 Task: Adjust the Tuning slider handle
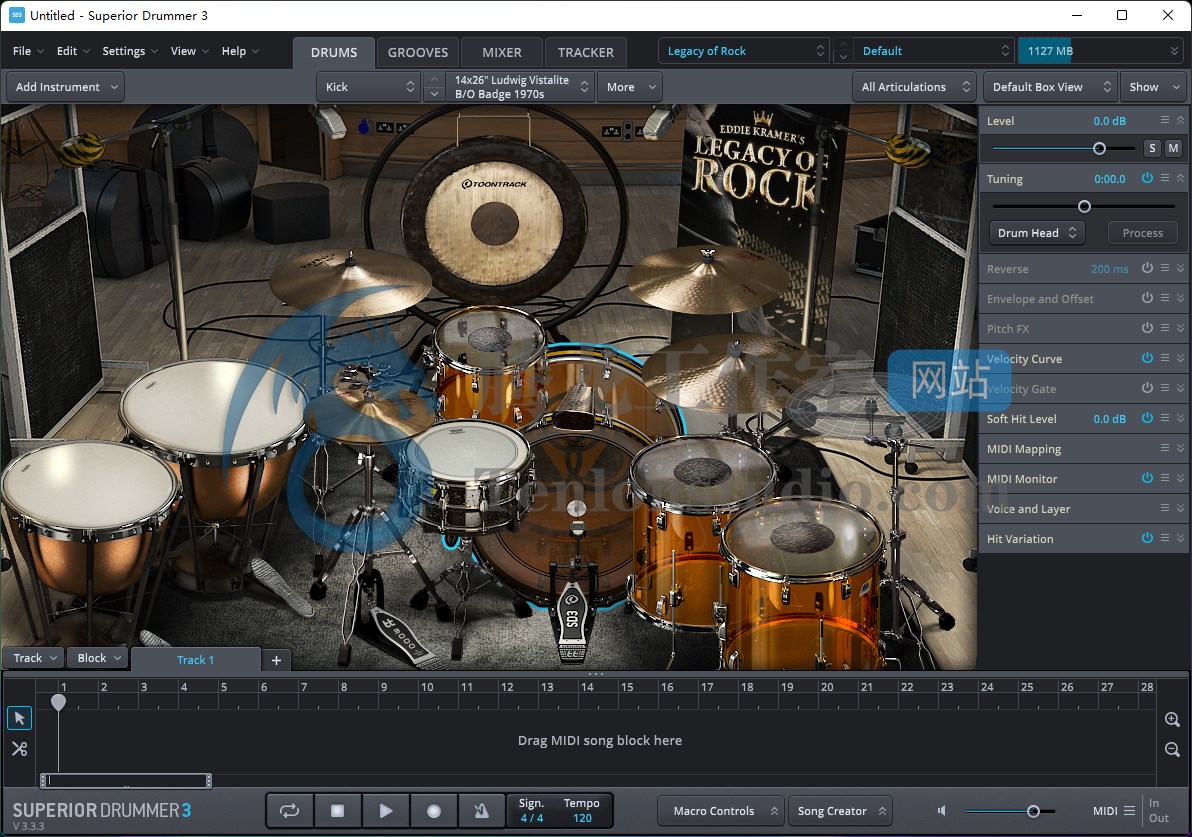1085,206
